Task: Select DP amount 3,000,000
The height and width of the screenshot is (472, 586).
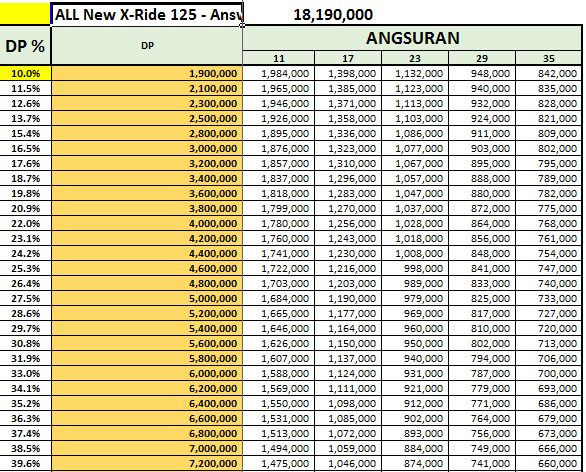Action: coord(147,148)
